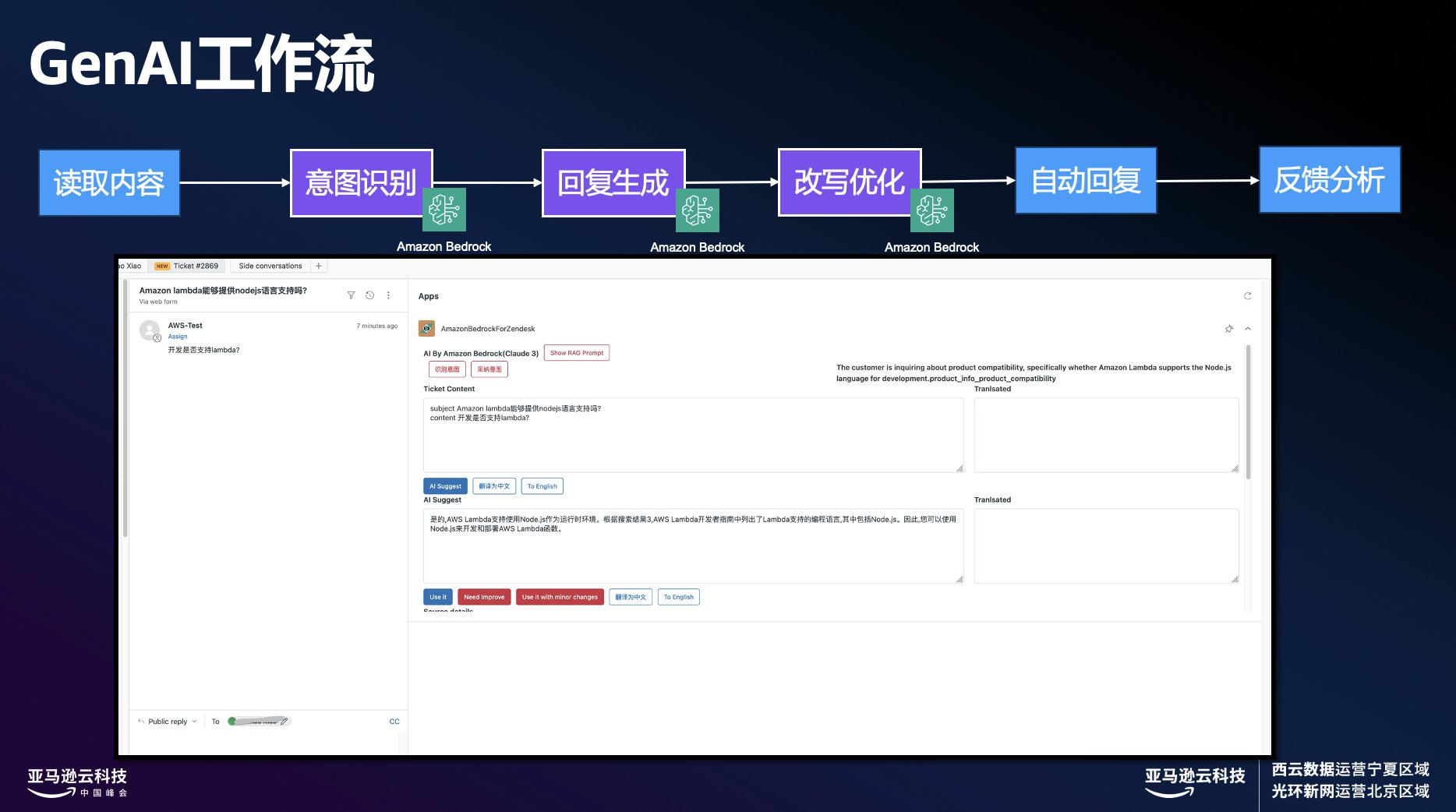Image resolution: width=1456 pixels, height=812 pixels.
Task: Click ticket title 'Amazon lambda能够提供nodejs语言支持吗?'
Action: (x=223, y=290)
